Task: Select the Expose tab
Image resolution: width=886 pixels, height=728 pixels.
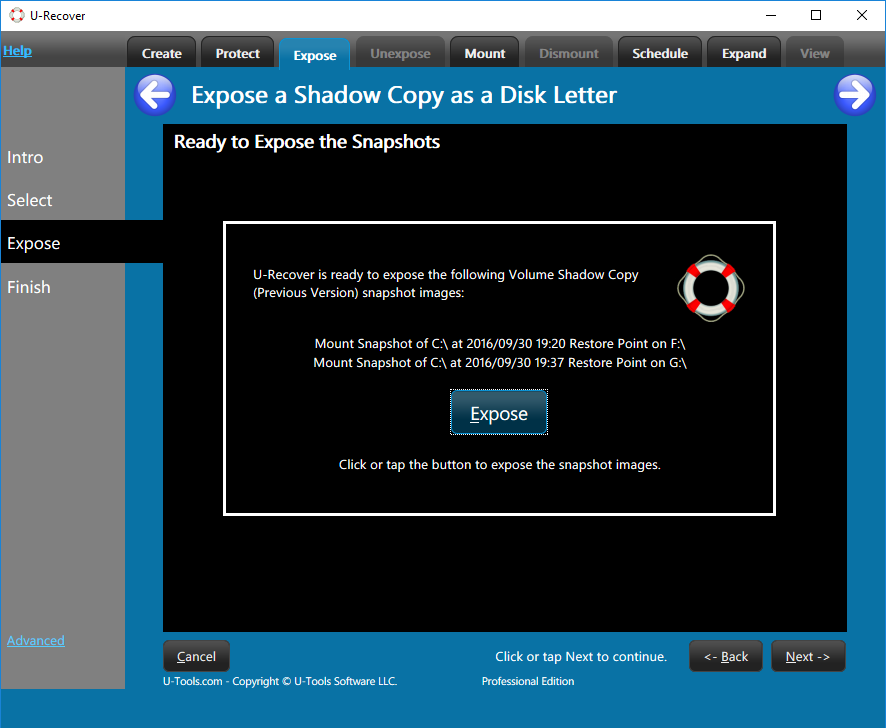Action: (x=315, y=55)
